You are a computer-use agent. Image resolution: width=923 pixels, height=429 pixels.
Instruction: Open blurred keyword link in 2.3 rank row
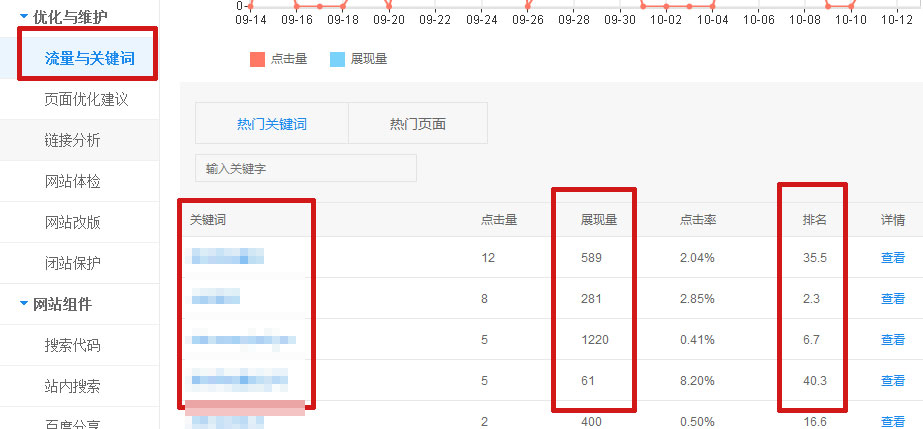215,297
